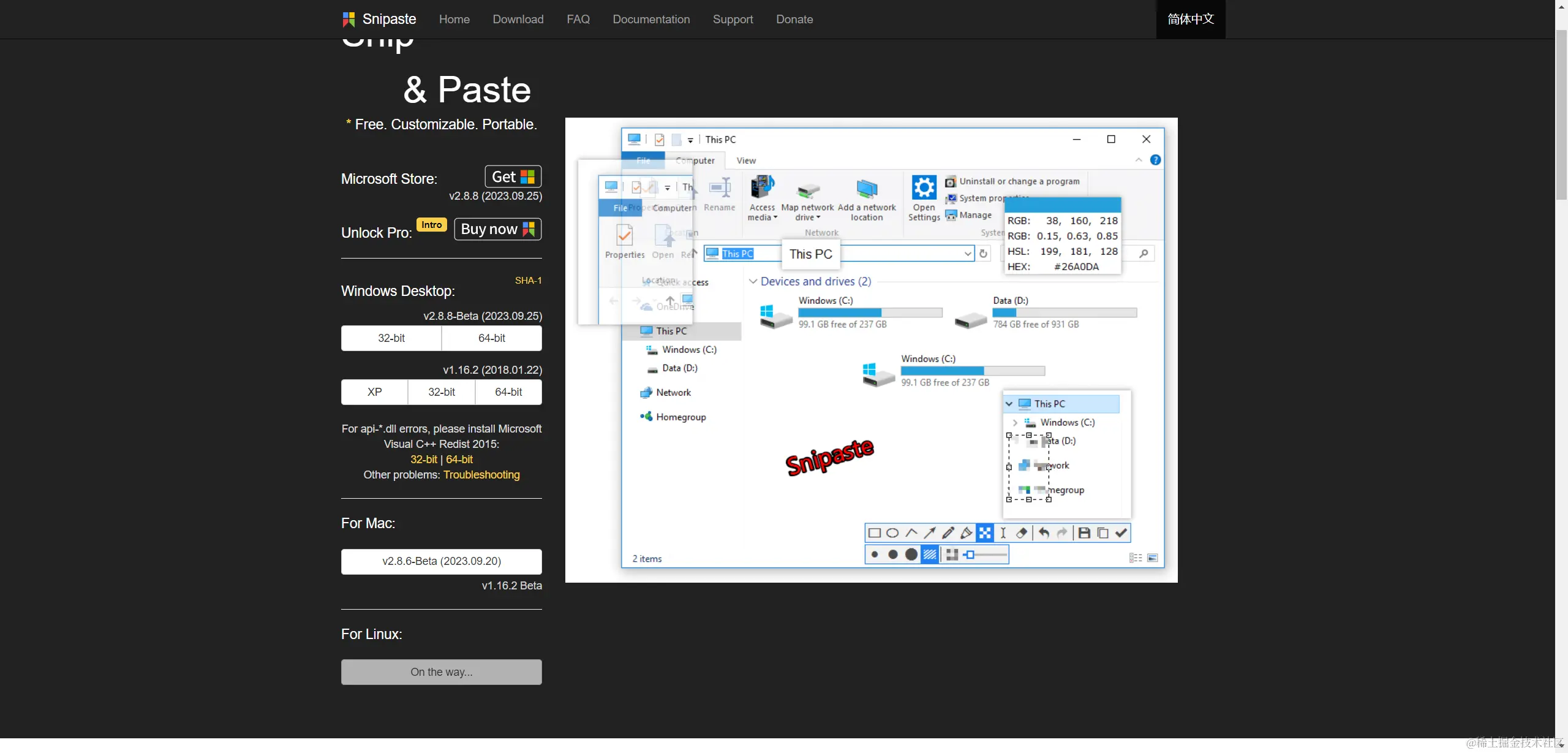The width and height of the screenshot is (1568, 753).
Task: Click the Snipaste logo in the navbar
Action: pos(349,19)
